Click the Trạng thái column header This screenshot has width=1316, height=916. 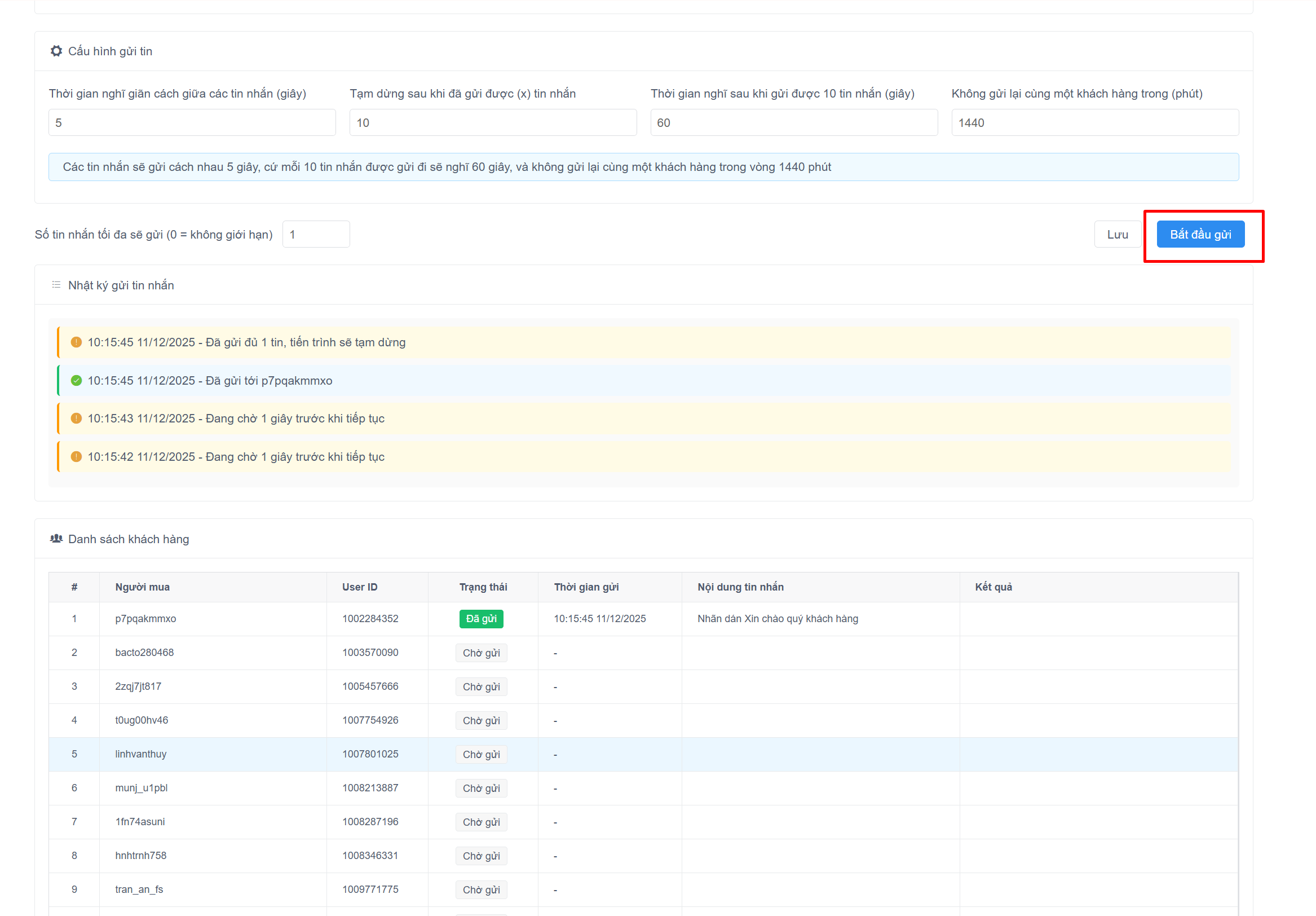(x=483, y=587)
